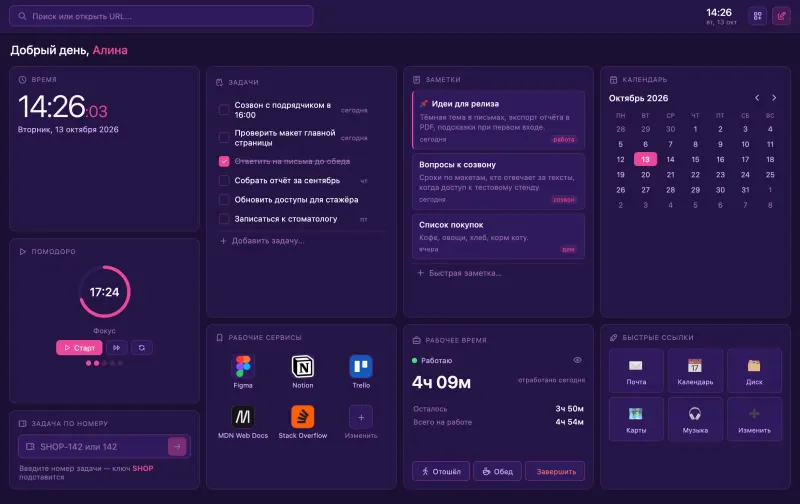Uncheck task Ответить на письма до обеда
Screen dimensions: 800x504
(x=223, y=161)
